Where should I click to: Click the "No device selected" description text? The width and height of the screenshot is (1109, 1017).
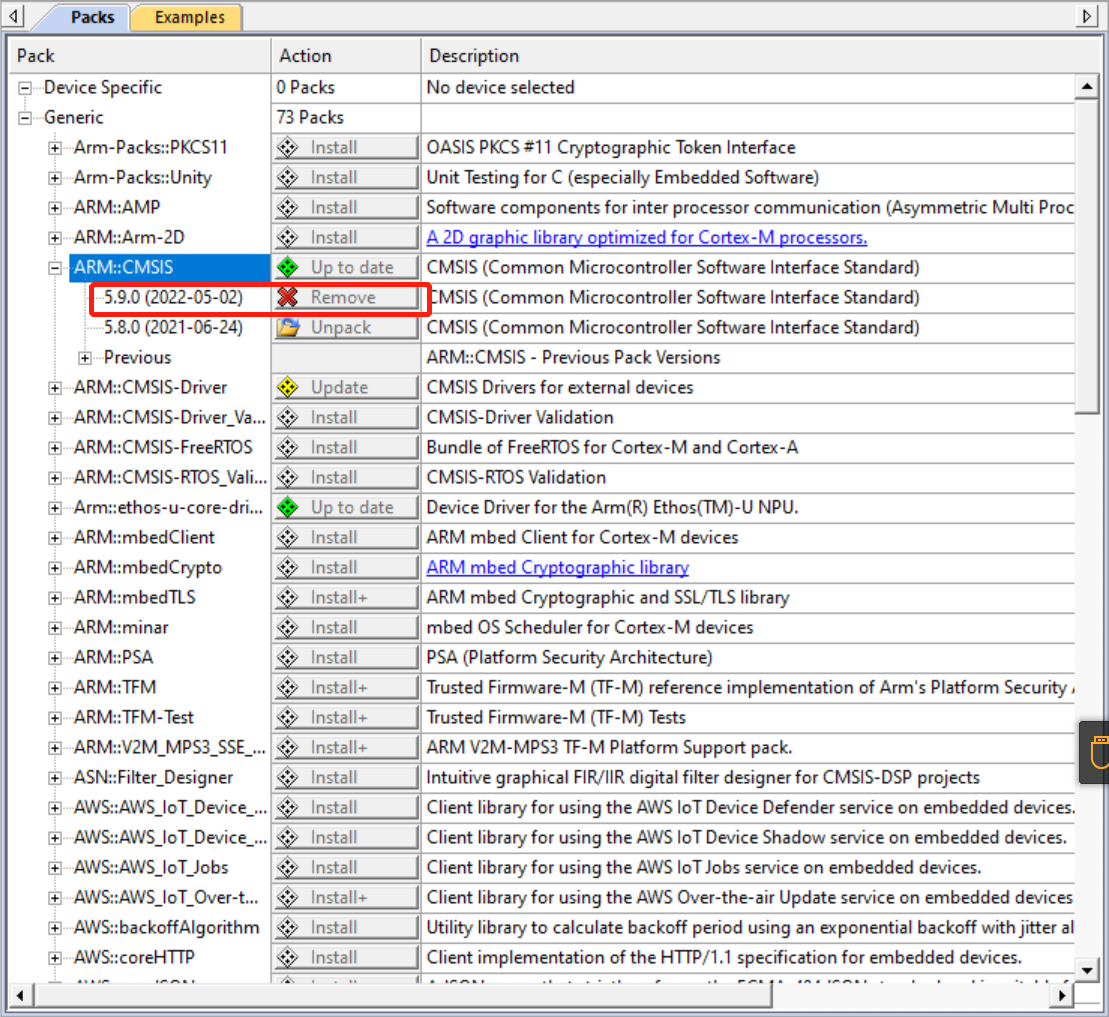tap(501, 88)
